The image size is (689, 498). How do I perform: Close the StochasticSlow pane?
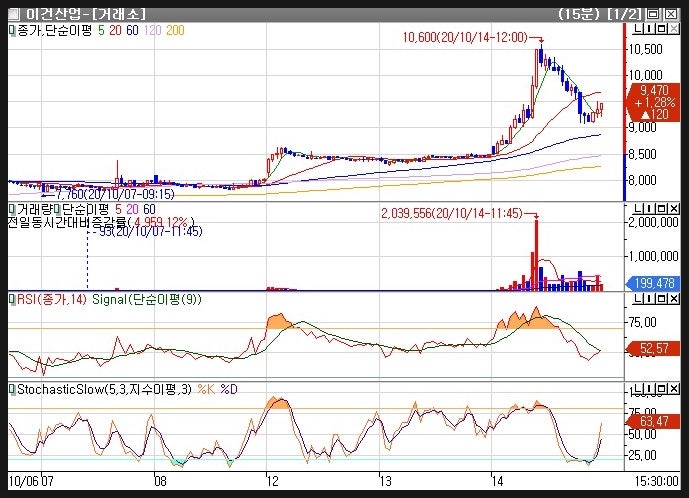[x=674, y=389]
